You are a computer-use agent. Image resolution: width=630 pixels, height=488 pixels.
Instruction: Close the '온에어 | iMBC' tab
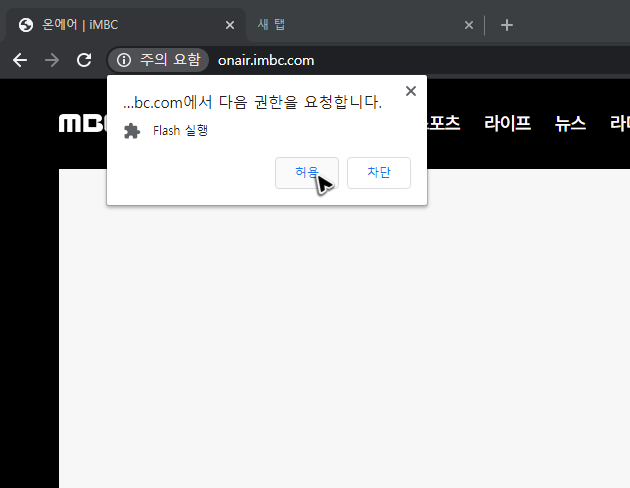pos(230,25)
